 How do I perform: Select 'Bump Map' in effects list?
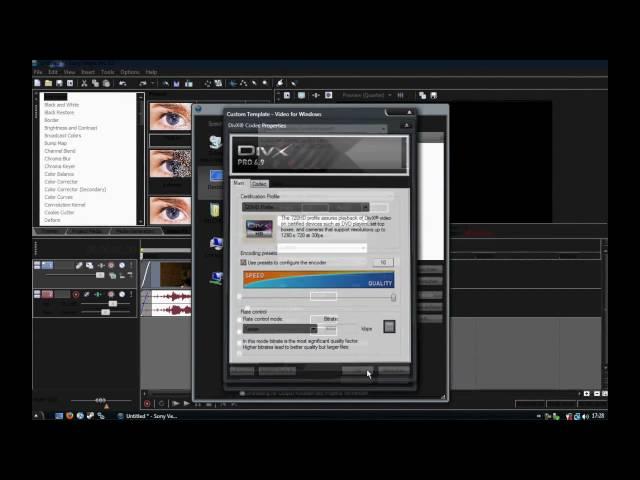56,143
